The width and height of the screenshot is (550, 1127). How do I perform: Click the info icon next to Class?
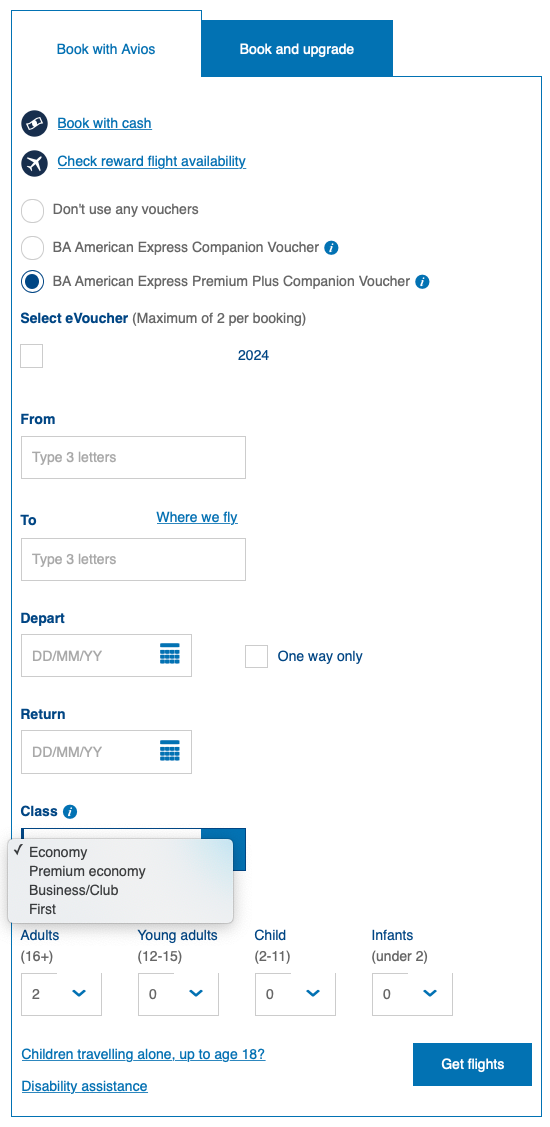pos(70,811)
